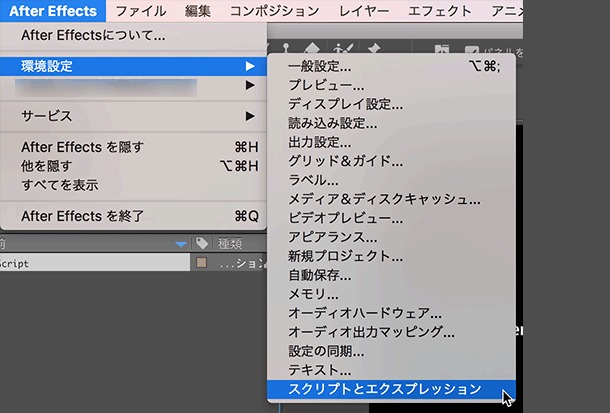Open プレビュー... preferences
Image resolution: width=610 pixels, height=413 pixels.
click(391, 85)
